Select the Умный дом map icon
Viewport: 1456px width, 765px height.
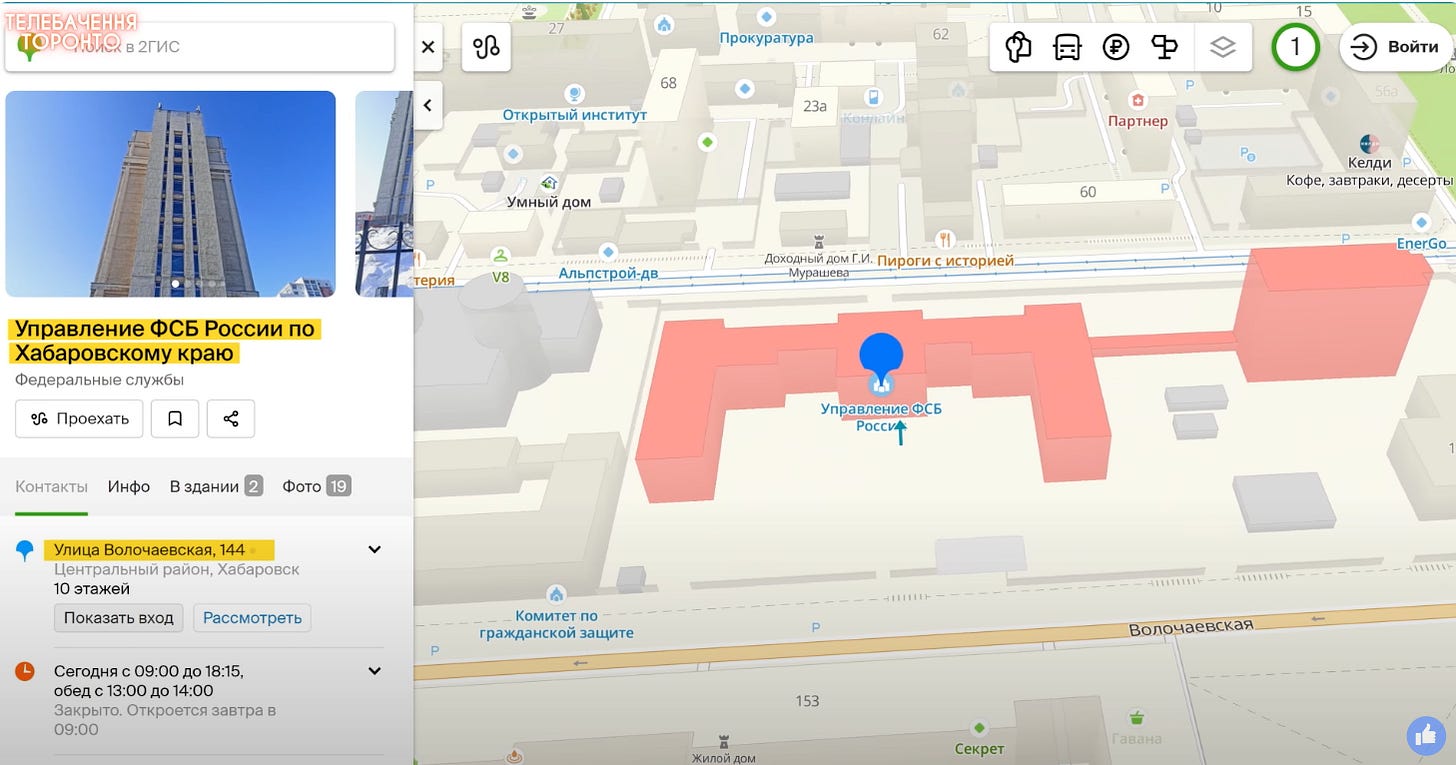coord(549,182)
